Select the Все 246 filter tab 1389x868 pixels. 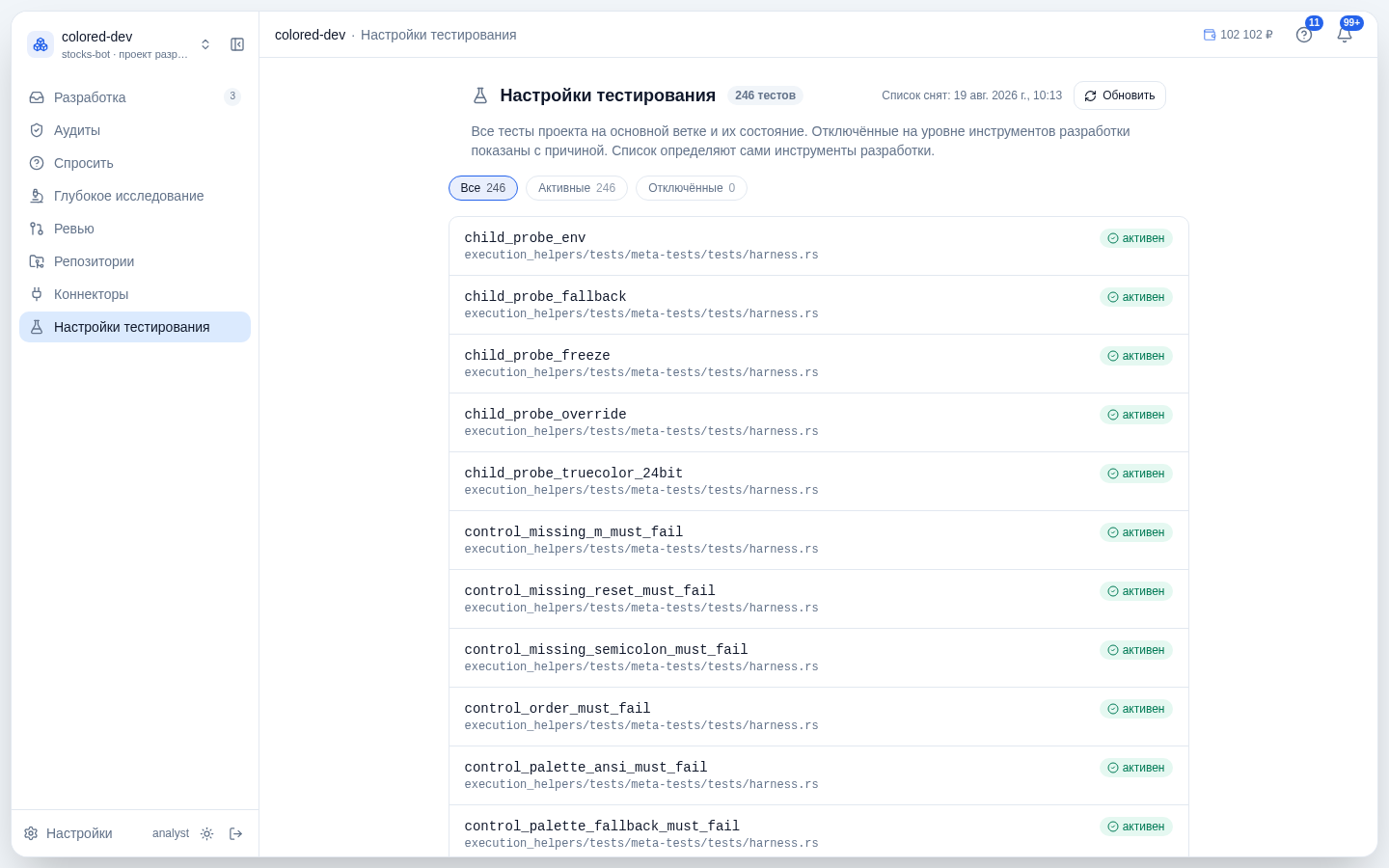(x=483, y=188)
